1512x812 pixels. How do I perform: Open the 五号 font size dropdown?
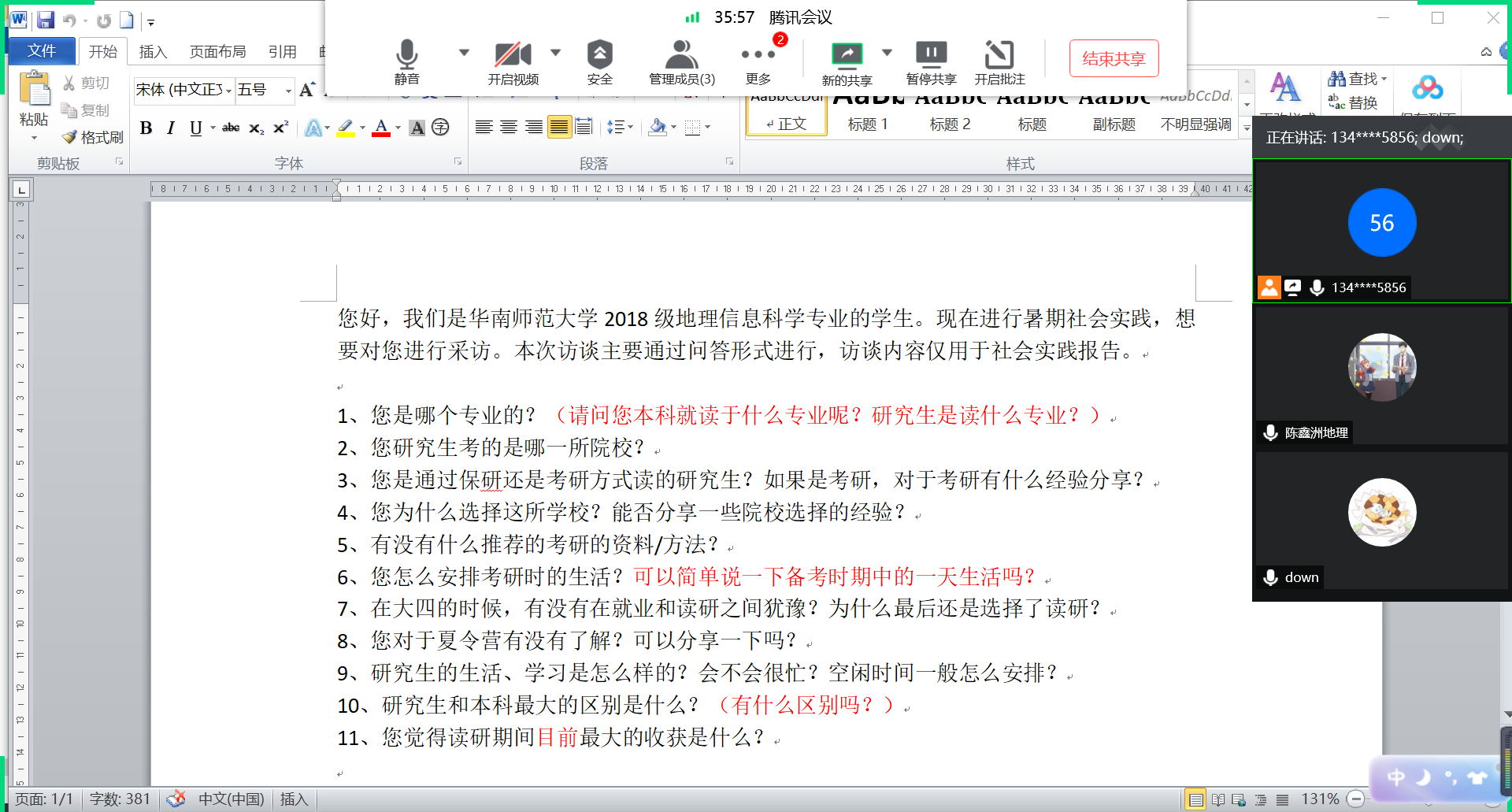click(x=288, y=91)
